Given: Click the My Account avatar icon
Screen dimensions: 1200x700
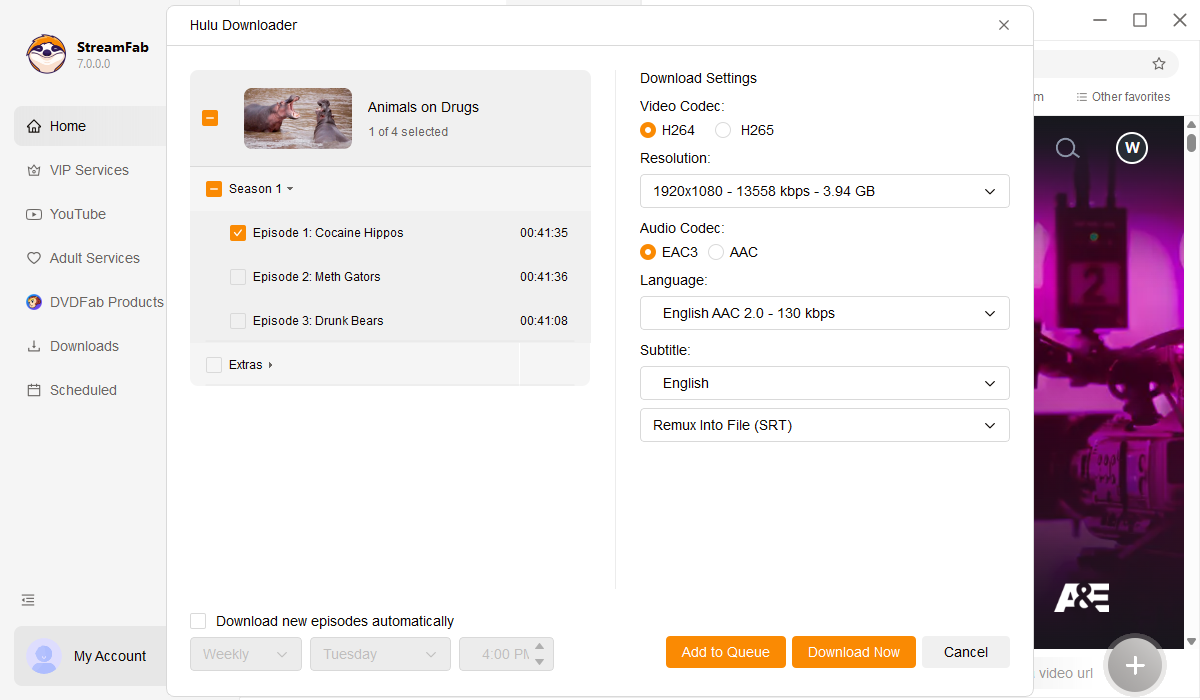Looking at the screenshot, I should tap(44, 656).
